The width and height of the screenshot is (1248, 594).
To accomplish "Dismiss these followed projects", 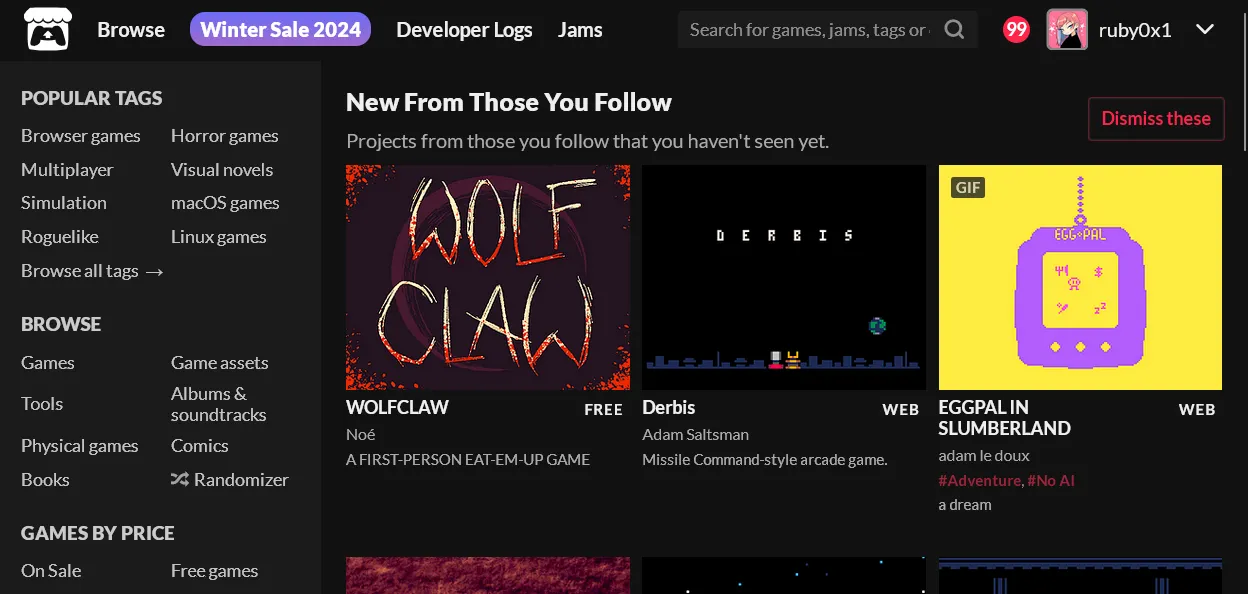I will tap(1156, 118).
